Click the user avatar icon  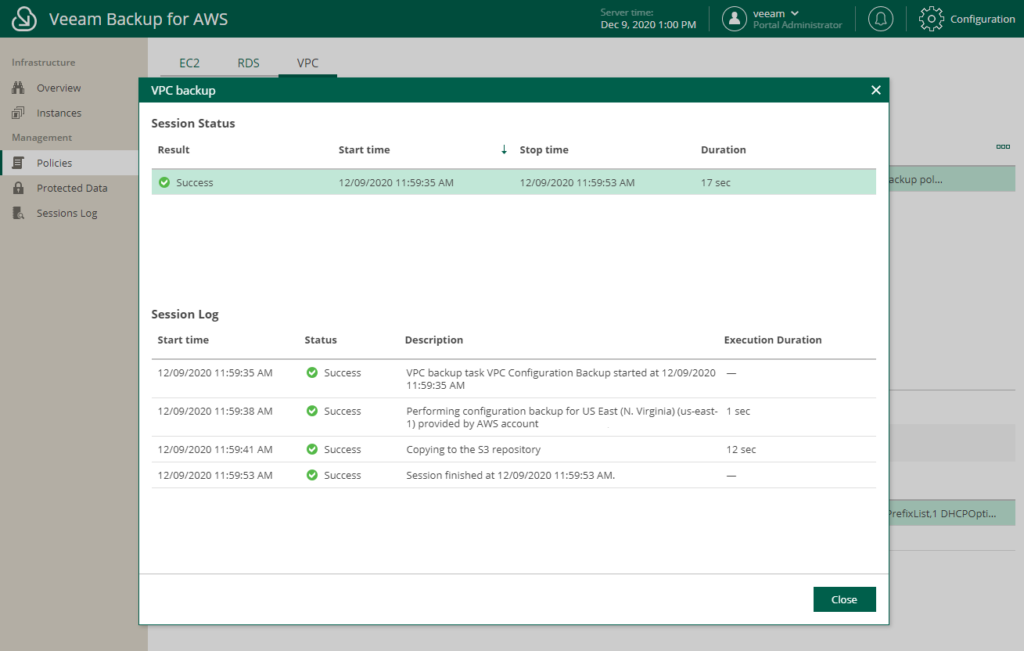pos(734,19)
